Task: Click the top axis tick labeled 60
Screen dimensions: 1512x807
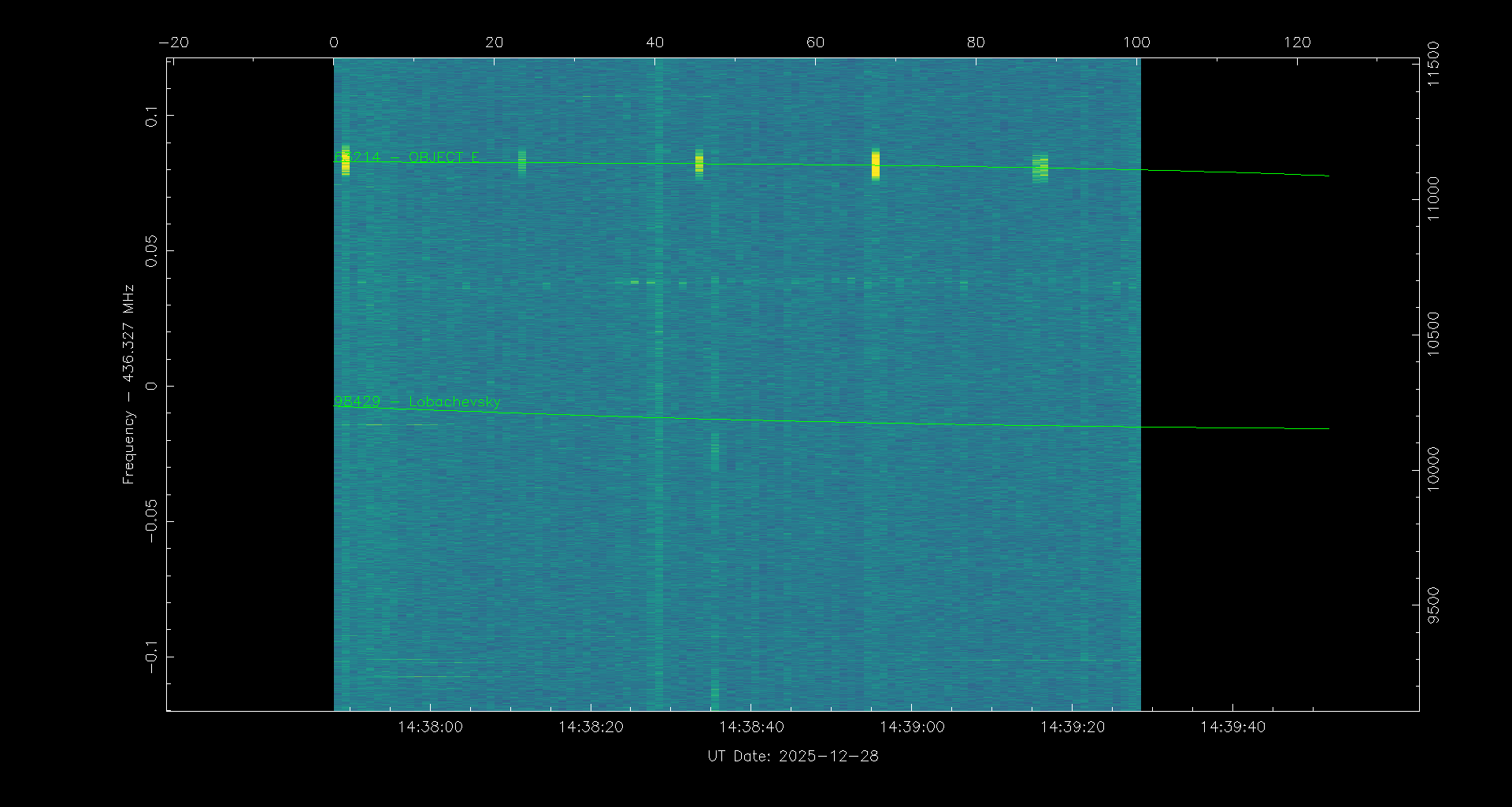Action: click(815, 43)
